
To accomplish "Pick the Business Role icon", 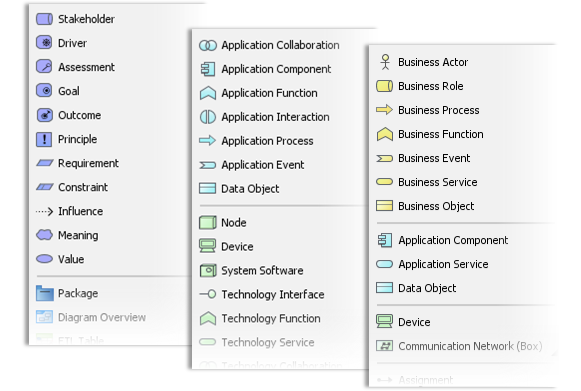I will click(385, 86).
